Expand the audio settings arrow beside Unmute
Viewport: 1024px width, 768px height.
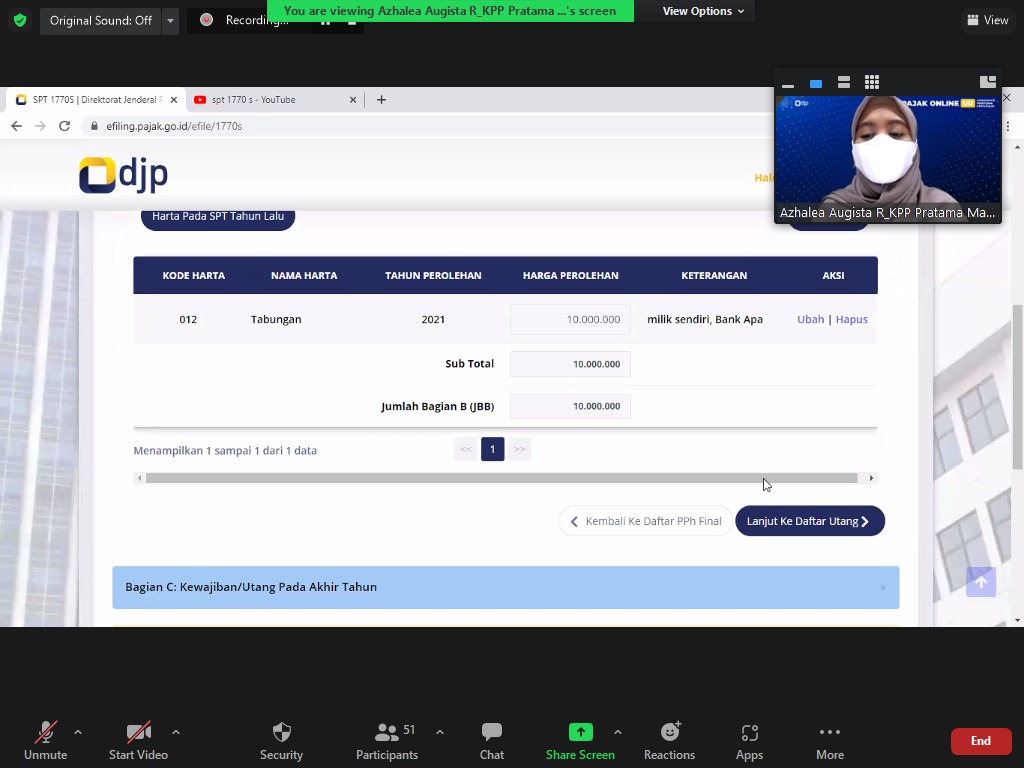point(78,732)
